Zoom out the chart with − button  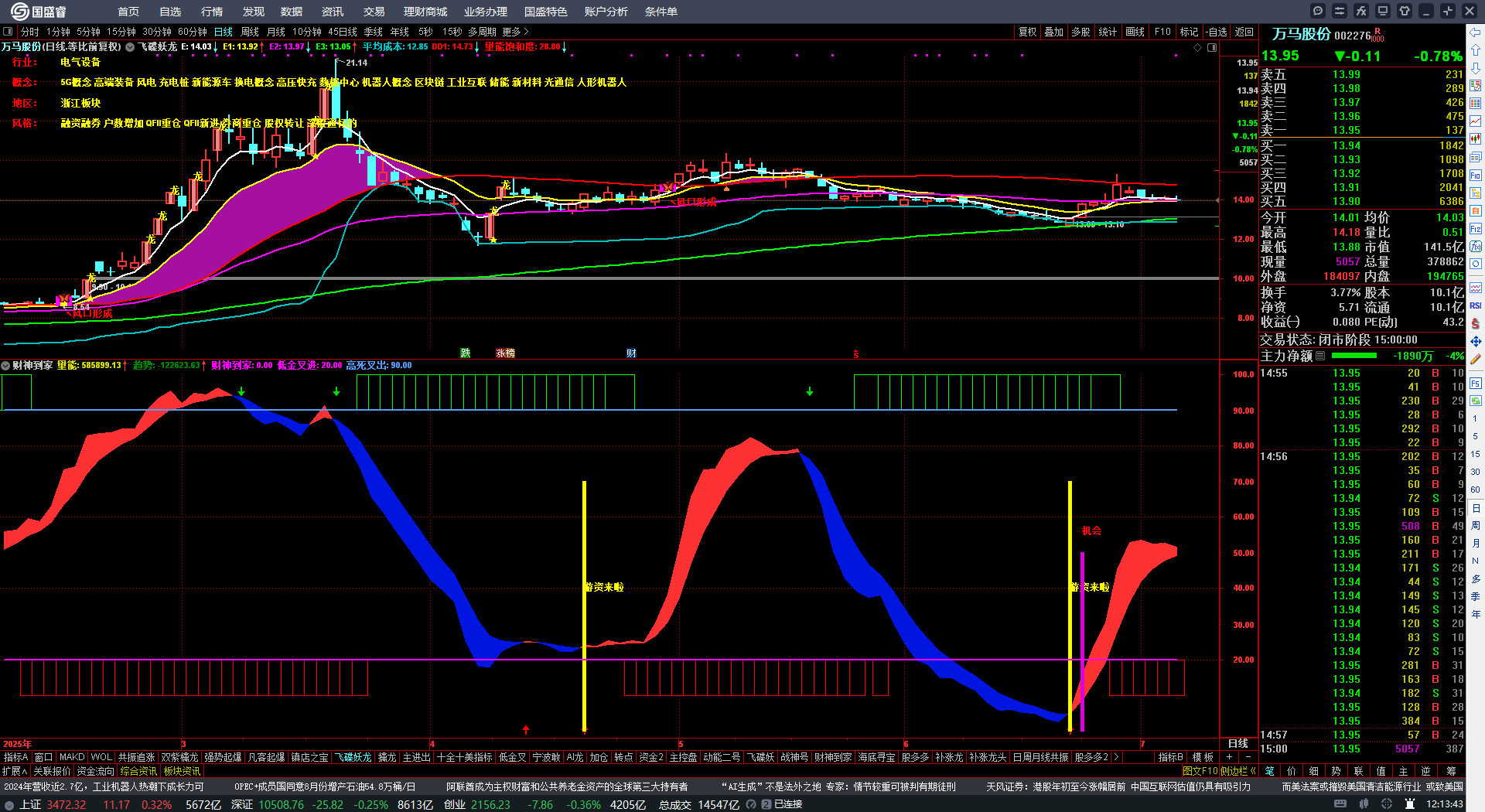1248,757
